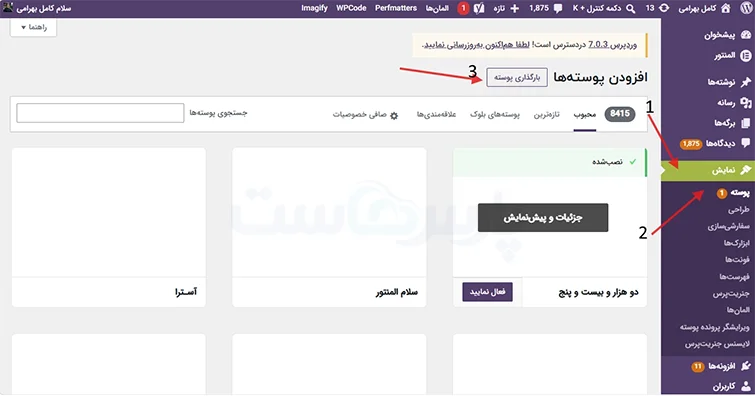Click the جزئیات و پیش‌نمایش button
Image resolution: width=755 pixels, height=396 pixels.
543,218
